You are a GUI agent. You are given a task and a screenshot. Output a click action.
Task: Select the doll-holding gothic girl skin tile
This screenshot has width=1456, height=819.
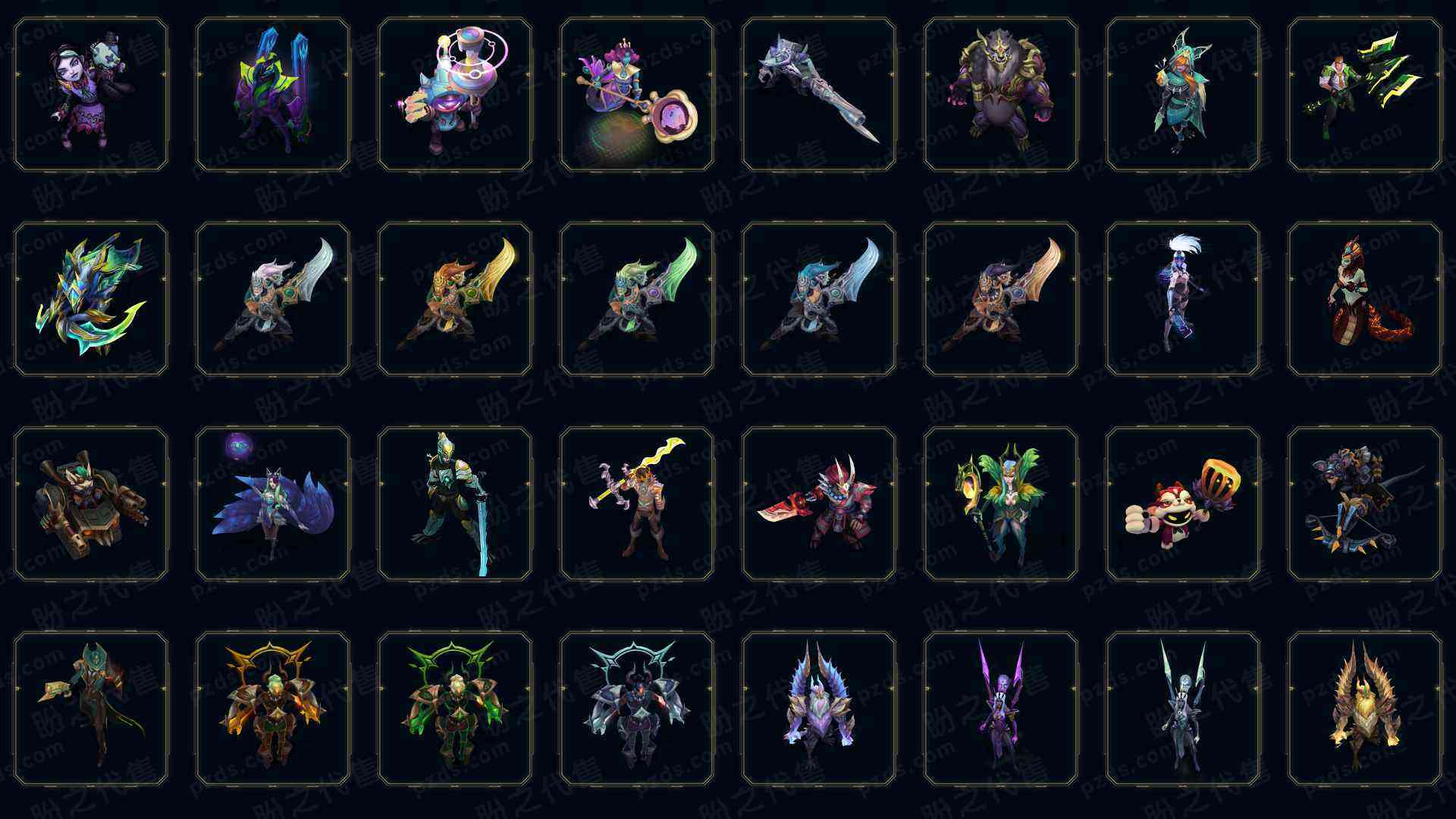click(91, 94)
